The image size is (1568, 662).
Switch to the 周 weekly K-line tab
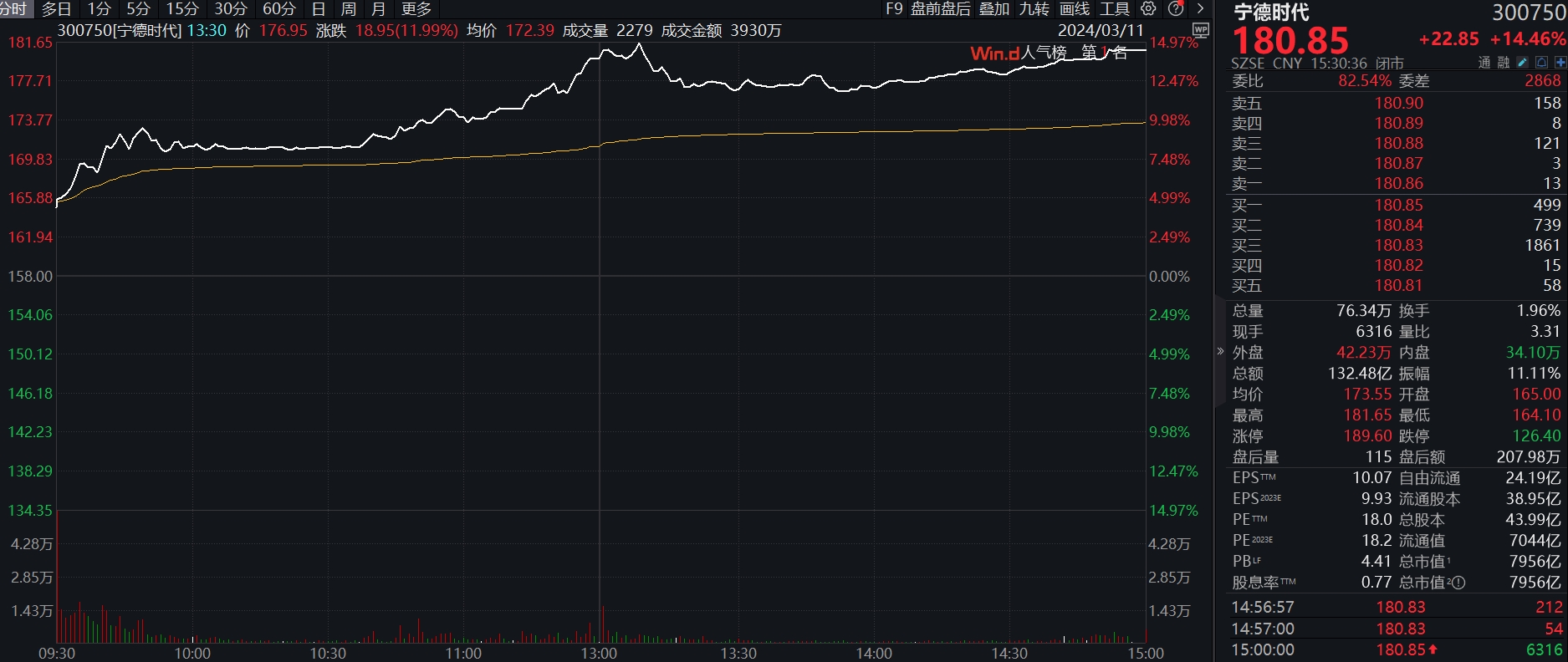pyautogui.click(x=349, y=9)
